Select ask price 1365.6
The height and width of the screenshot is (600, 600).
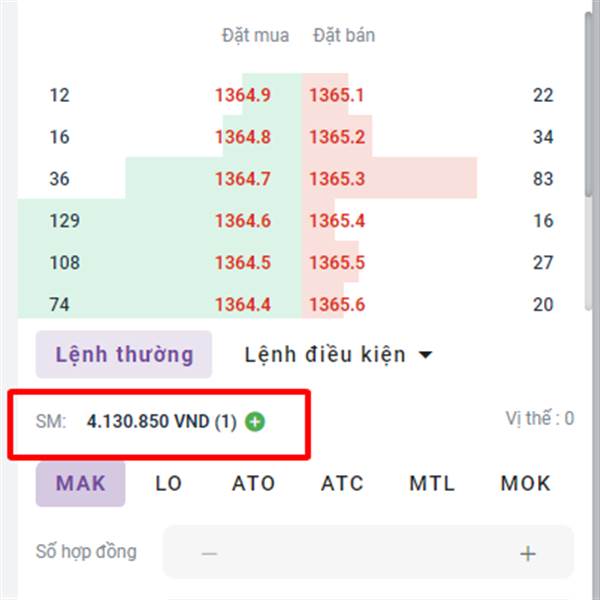coord(337,305)
